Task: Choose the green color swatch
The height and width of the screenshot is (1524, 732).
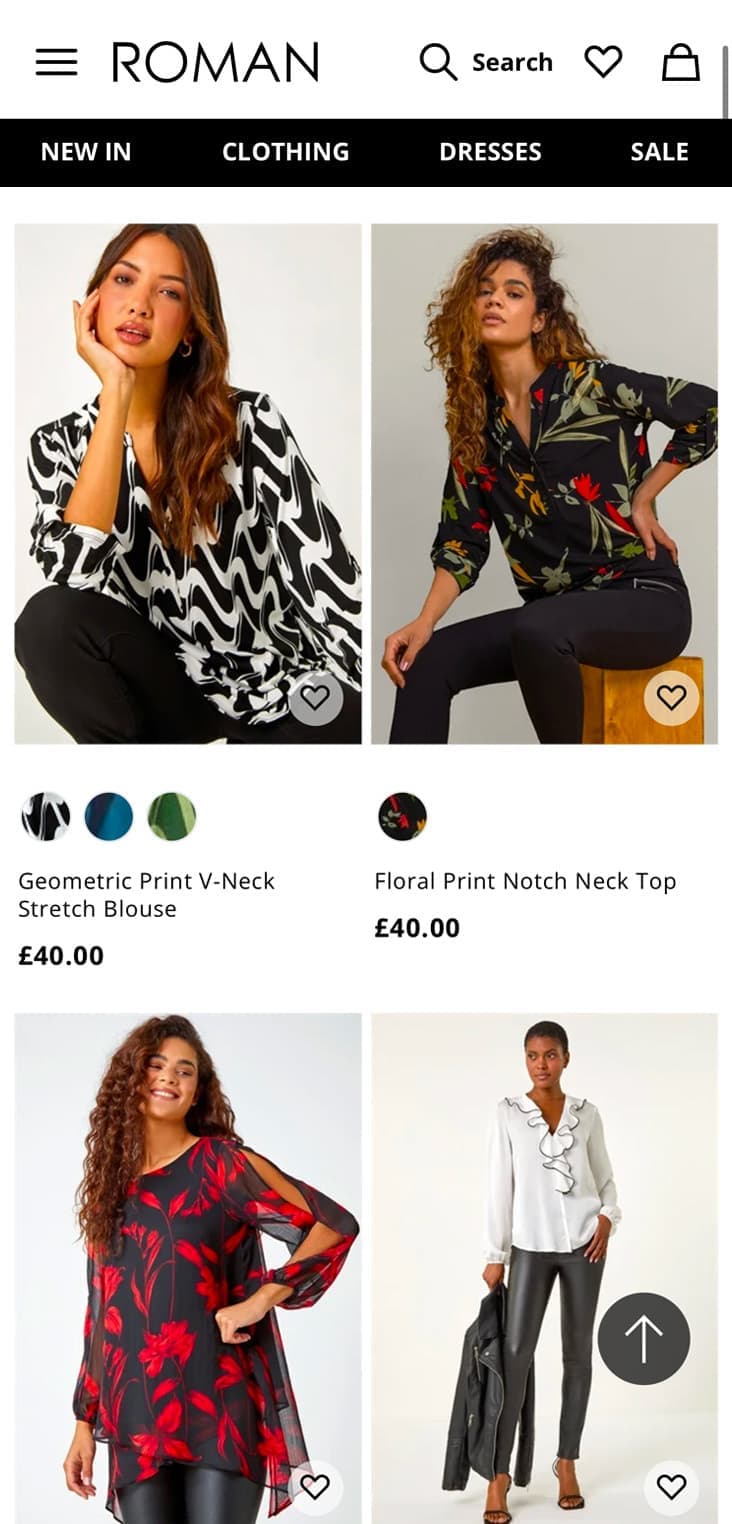Action: (172, 816)
